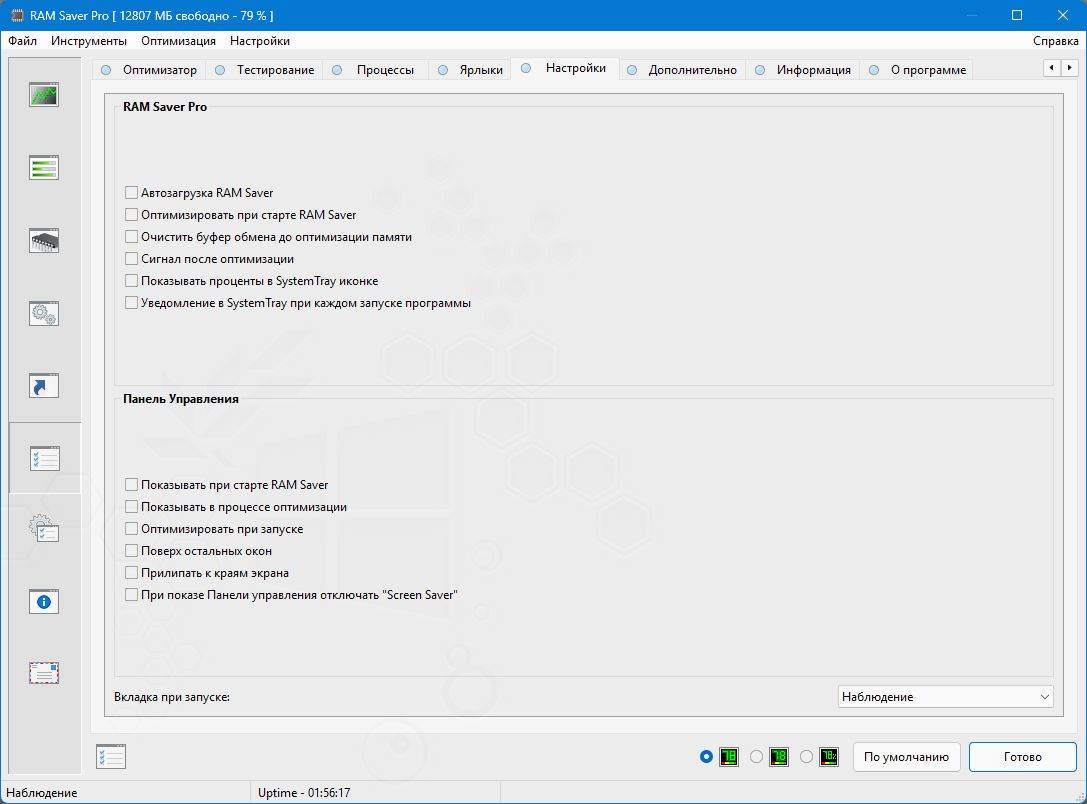1087x804 pixels.
Task: Switch to the Ярлыки tab
Action: pos(470,70)
